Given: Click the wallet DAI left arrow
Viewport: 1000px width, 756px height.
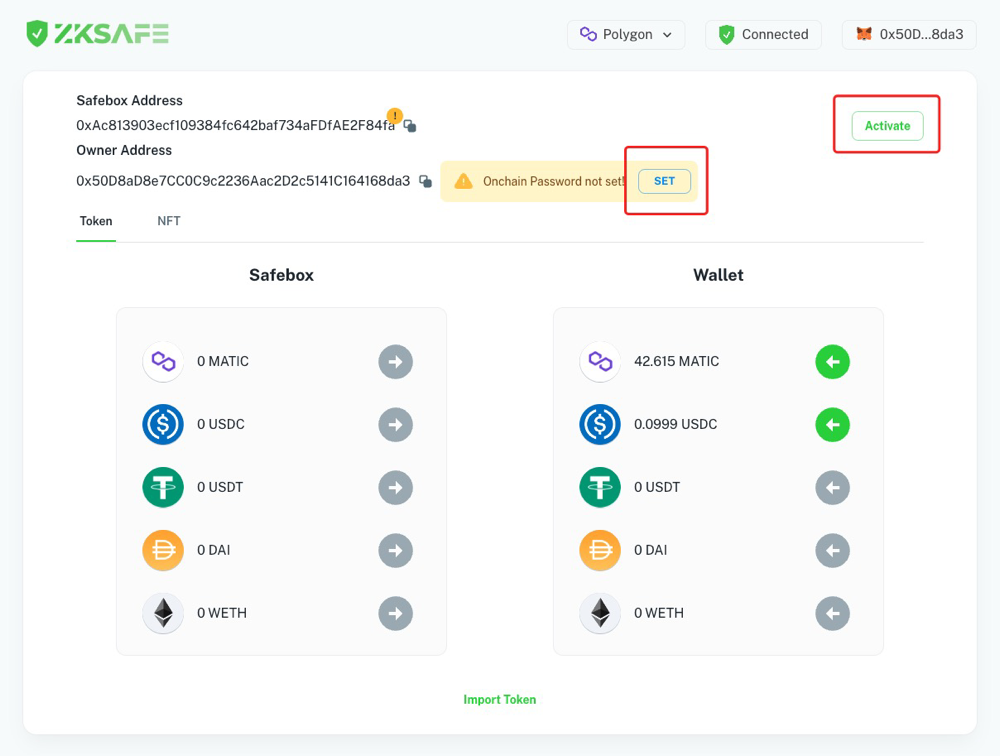Looking at the screenshot, I should [x=832, y=550].
